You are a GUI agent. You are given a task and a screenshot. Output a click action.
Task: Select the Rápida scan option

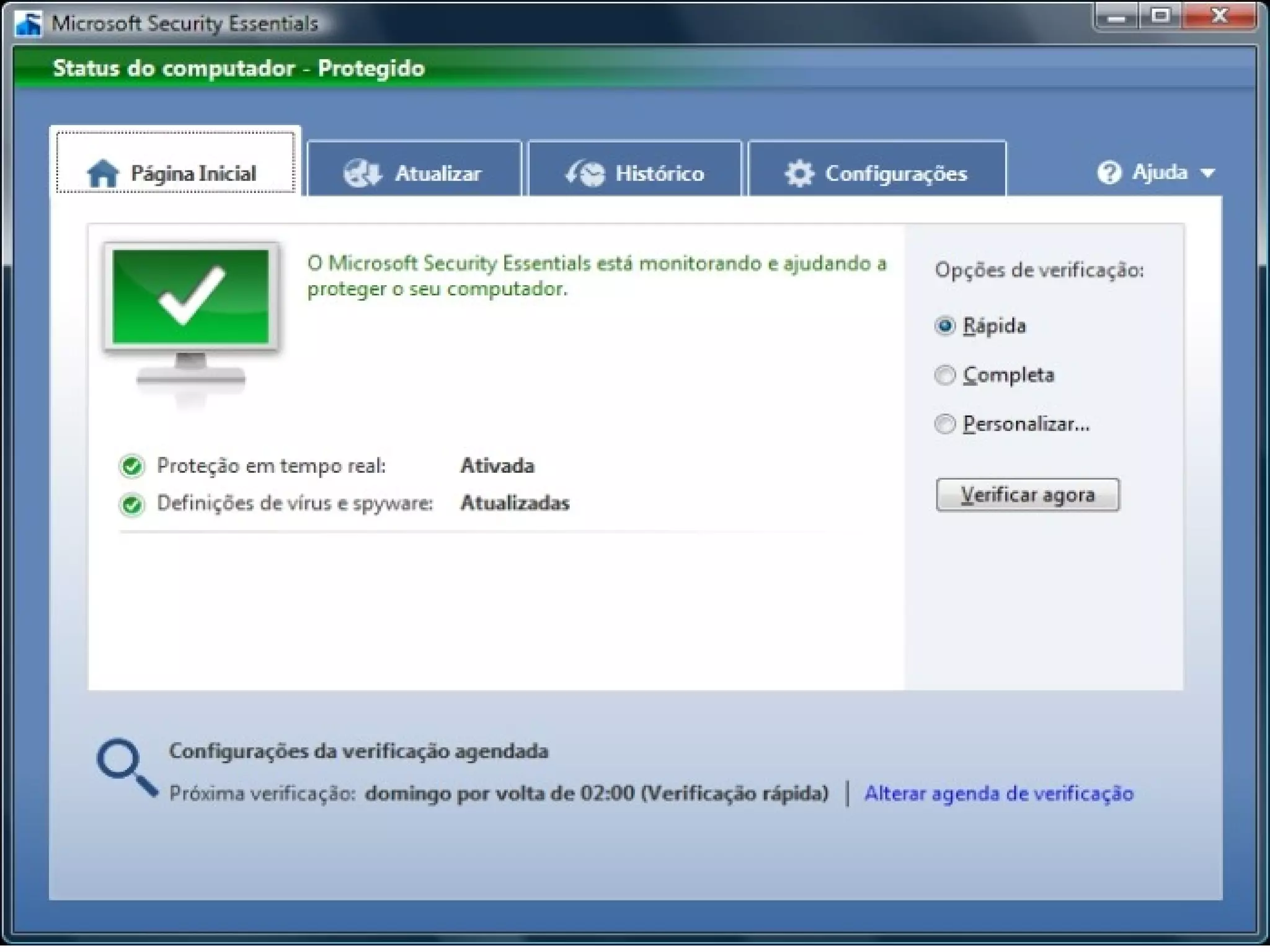pyautogui.click(x=944, y=325)
